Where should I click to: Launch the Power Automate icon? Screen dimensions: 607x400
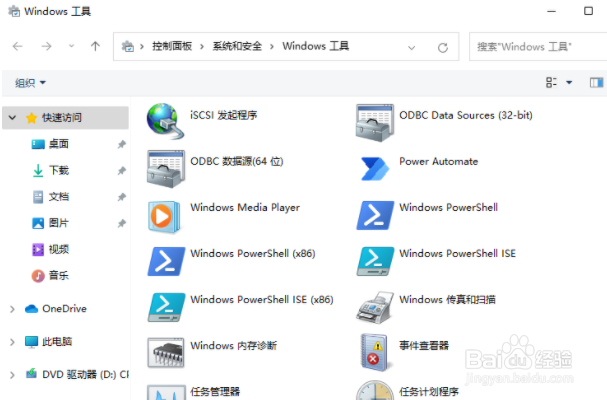pos(375,168)
